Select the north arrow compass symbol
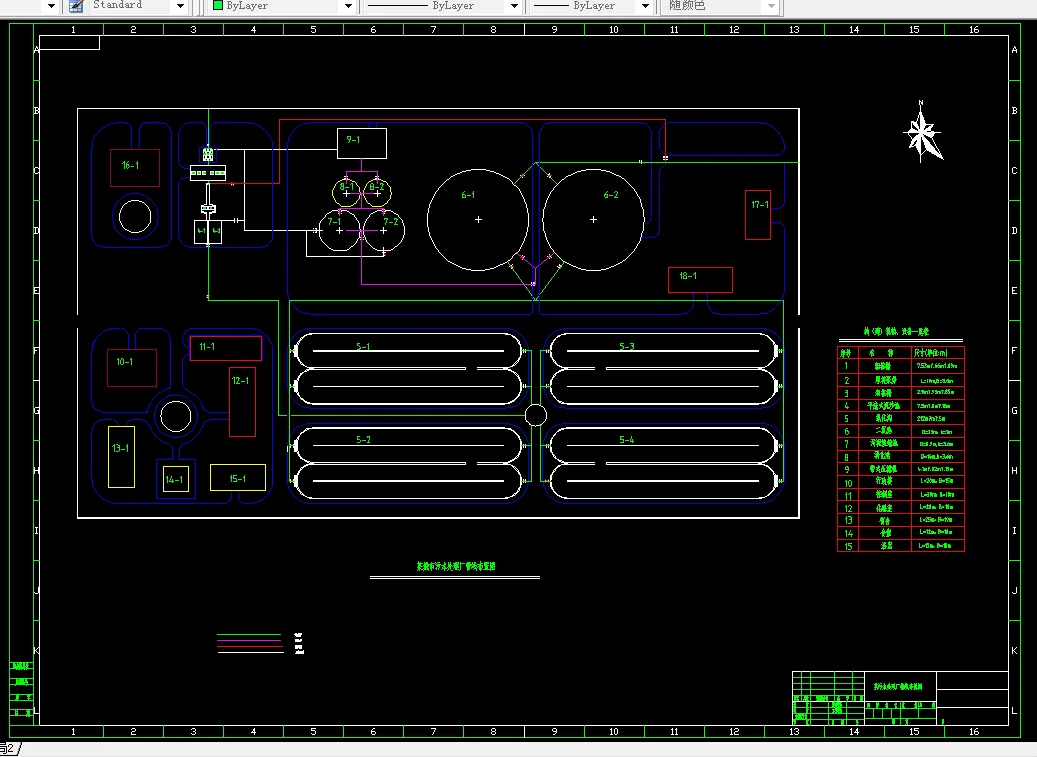 click(x=923, y=132)
